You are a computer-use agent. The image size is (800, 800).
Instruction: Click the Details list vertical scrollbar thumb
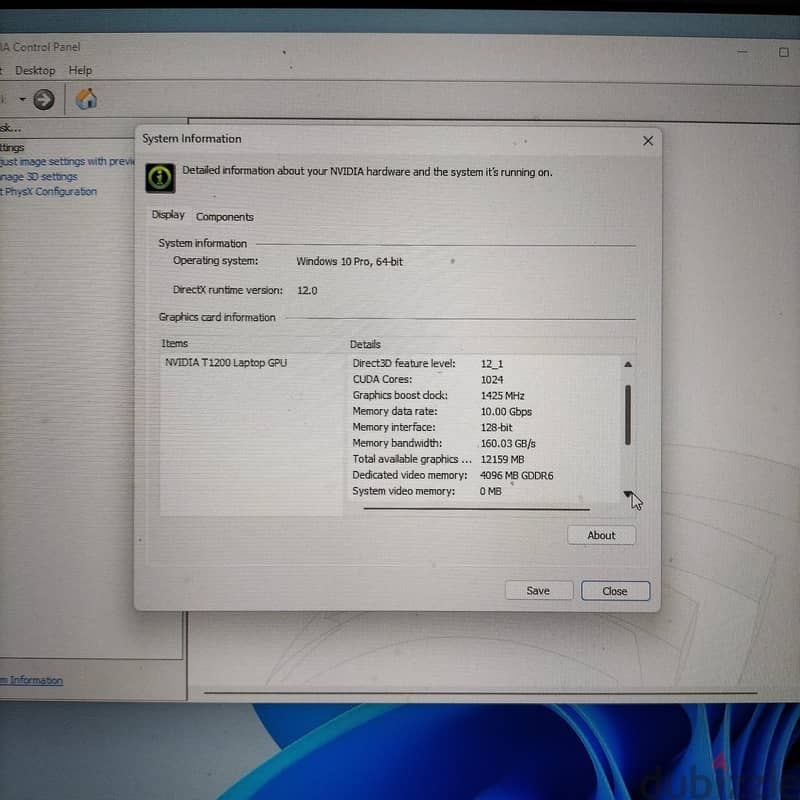click(628, 414)
